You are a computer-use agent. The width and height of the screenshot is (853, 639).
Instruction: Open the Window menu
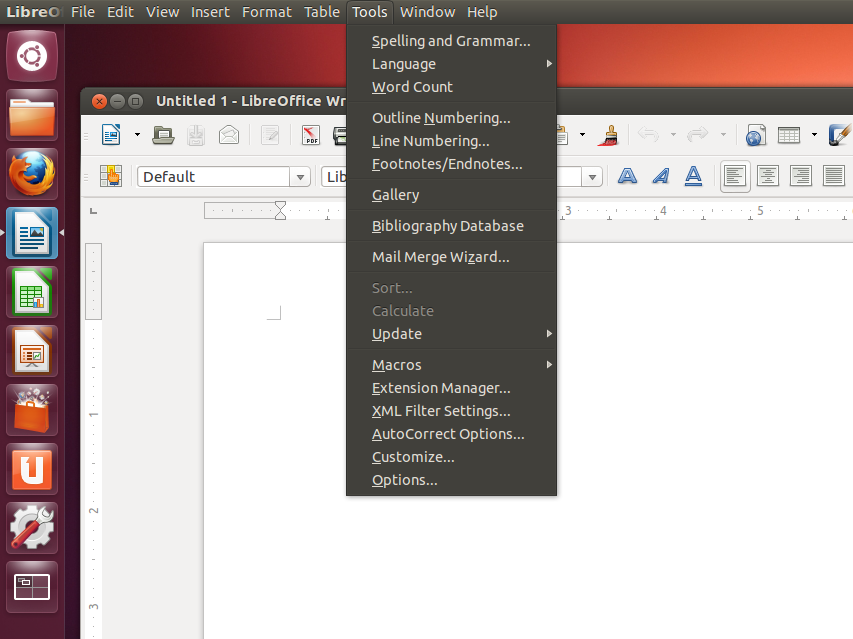coord(428,11)
